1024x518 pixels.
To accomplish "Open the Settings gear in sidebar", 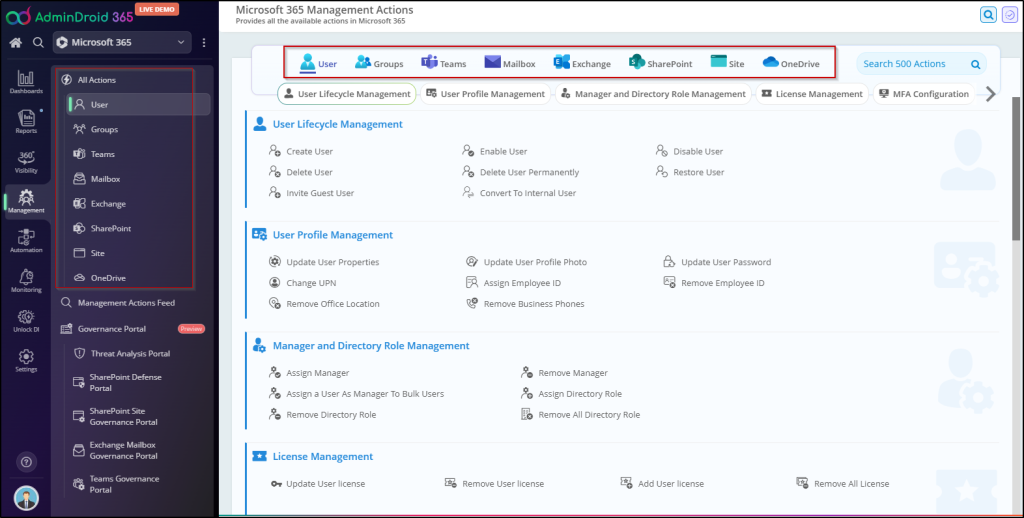I will 26,360.
